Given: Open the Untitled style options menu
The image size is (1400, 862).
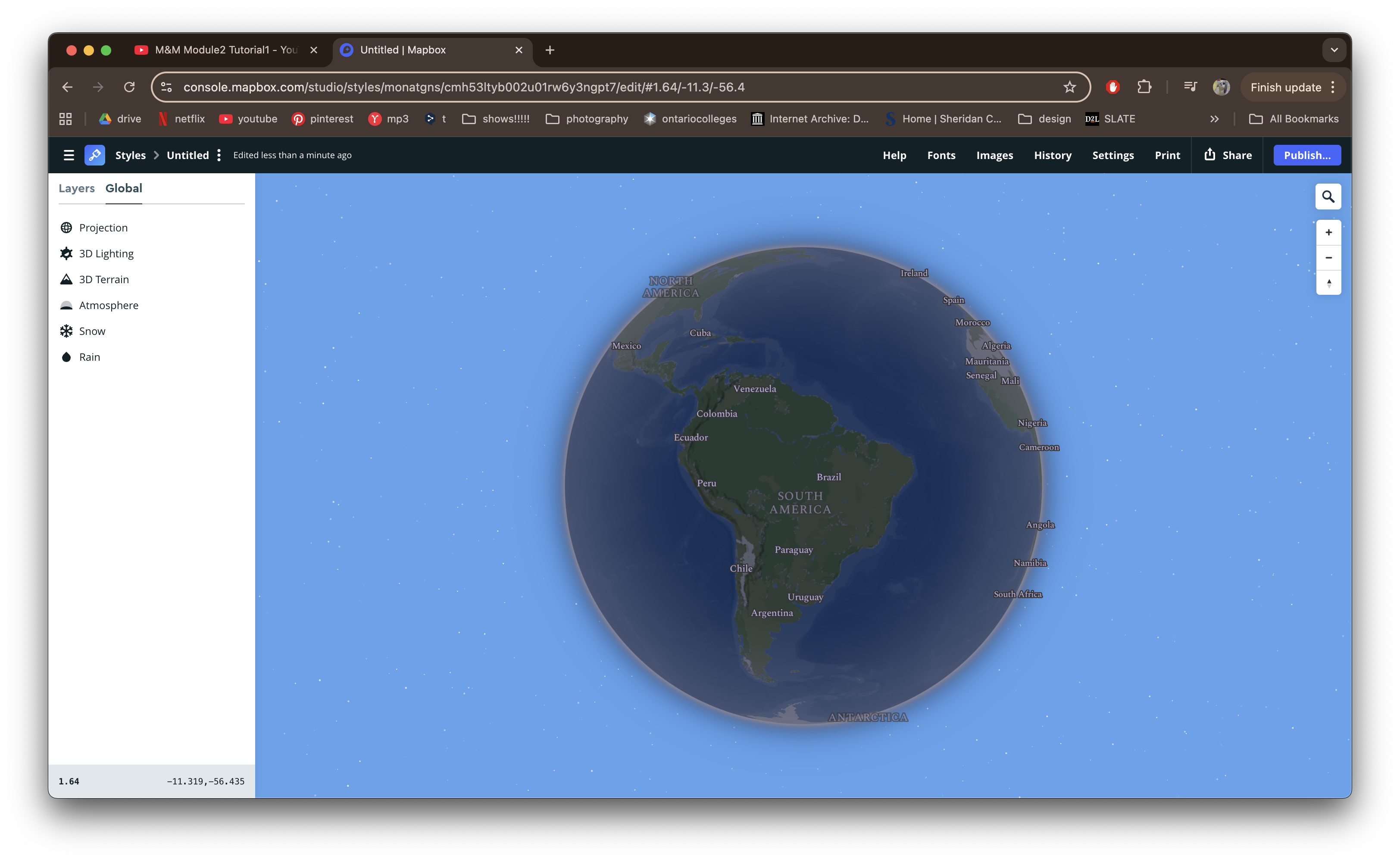Looking at the screenshot, I should [219, 154].
